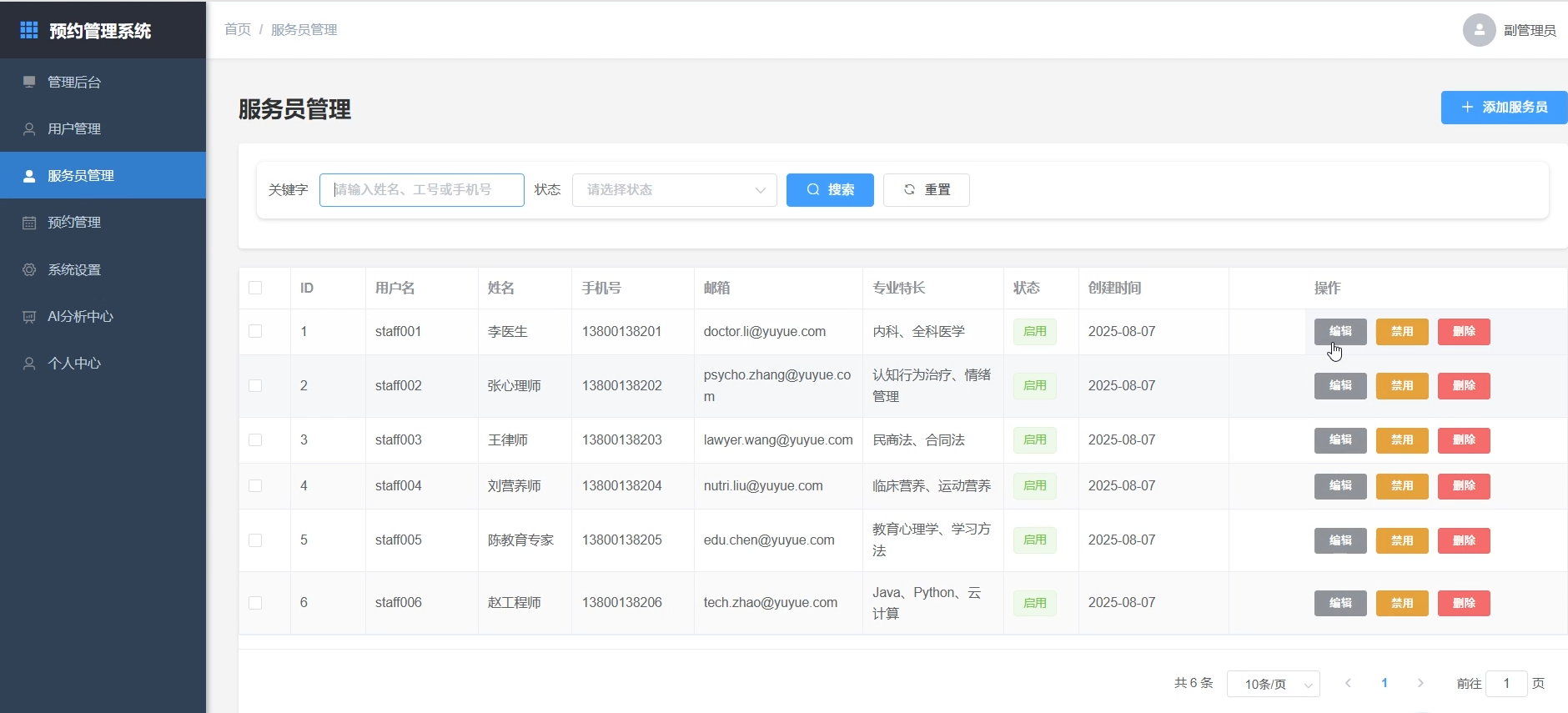
Task: Delete 张心理师 with the 删除 button
Action: point(1464,385)
